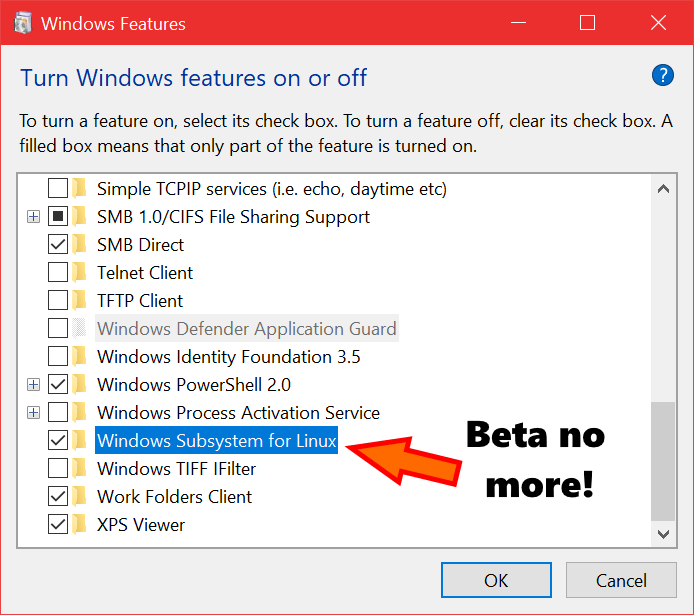This screenshot has height=615, width=694.
Task: Click the Cancel button
Action: [x=621, y=580]
